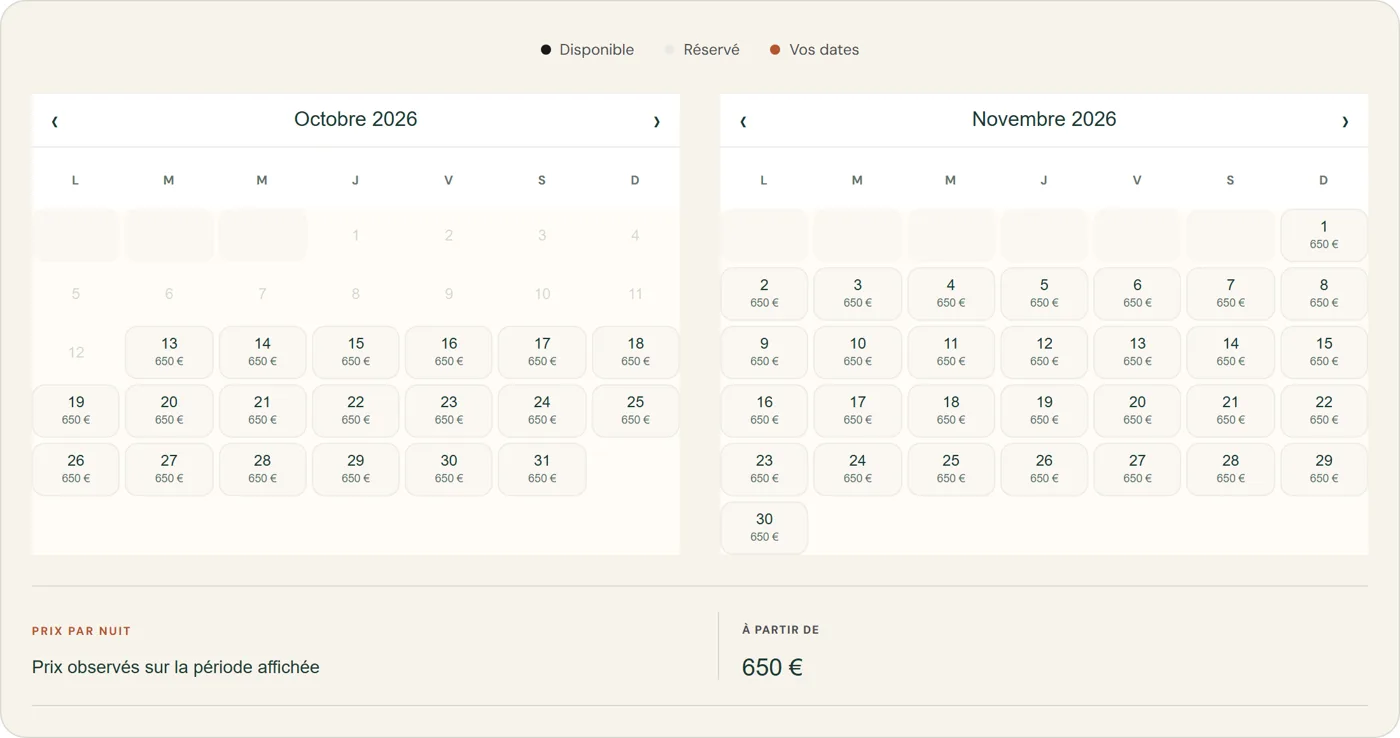Viewport: 1400px width, 738px height.
Task: Choose October 28 date cell
Action: (262, 469)
